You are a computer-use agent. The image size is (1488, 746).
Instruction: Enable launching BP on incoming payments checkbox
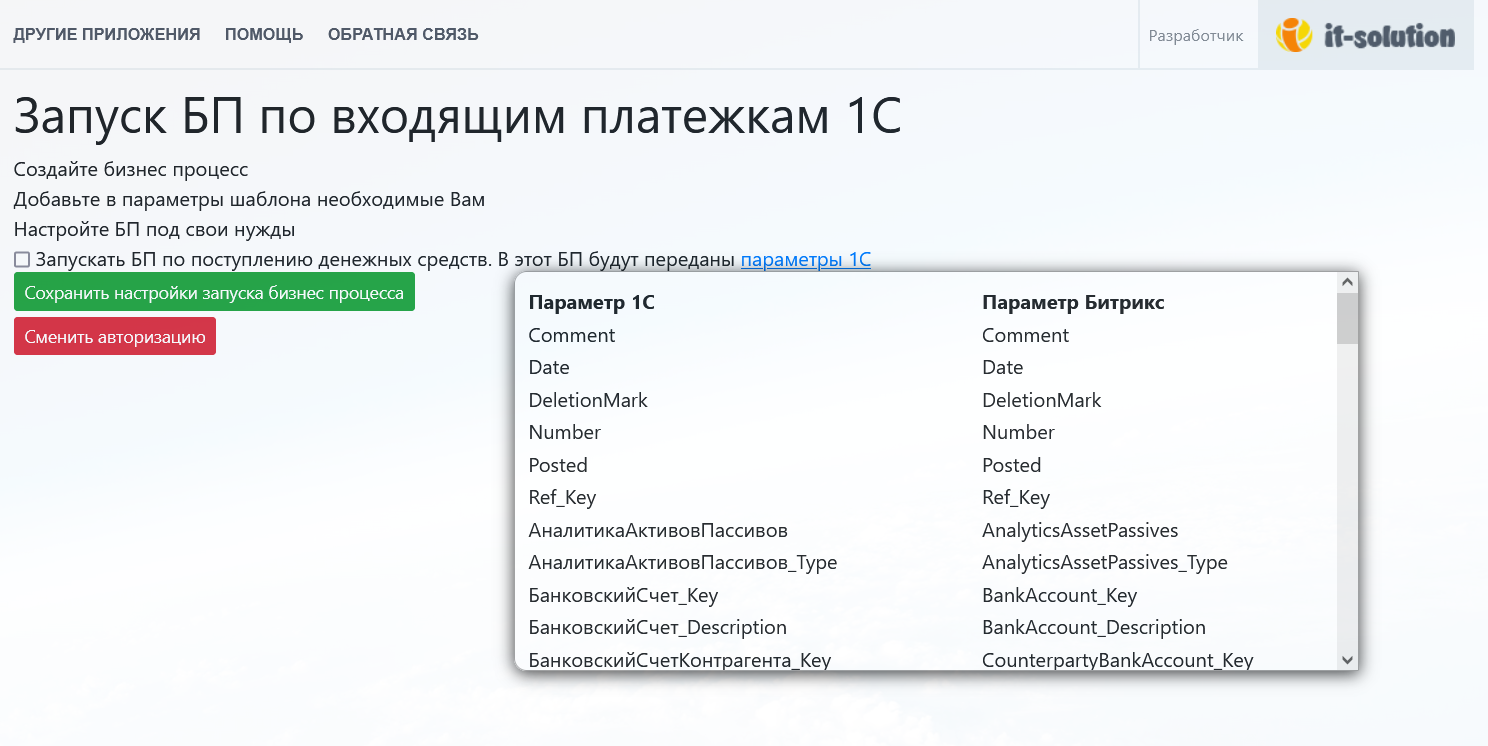(x=22, y=260)
